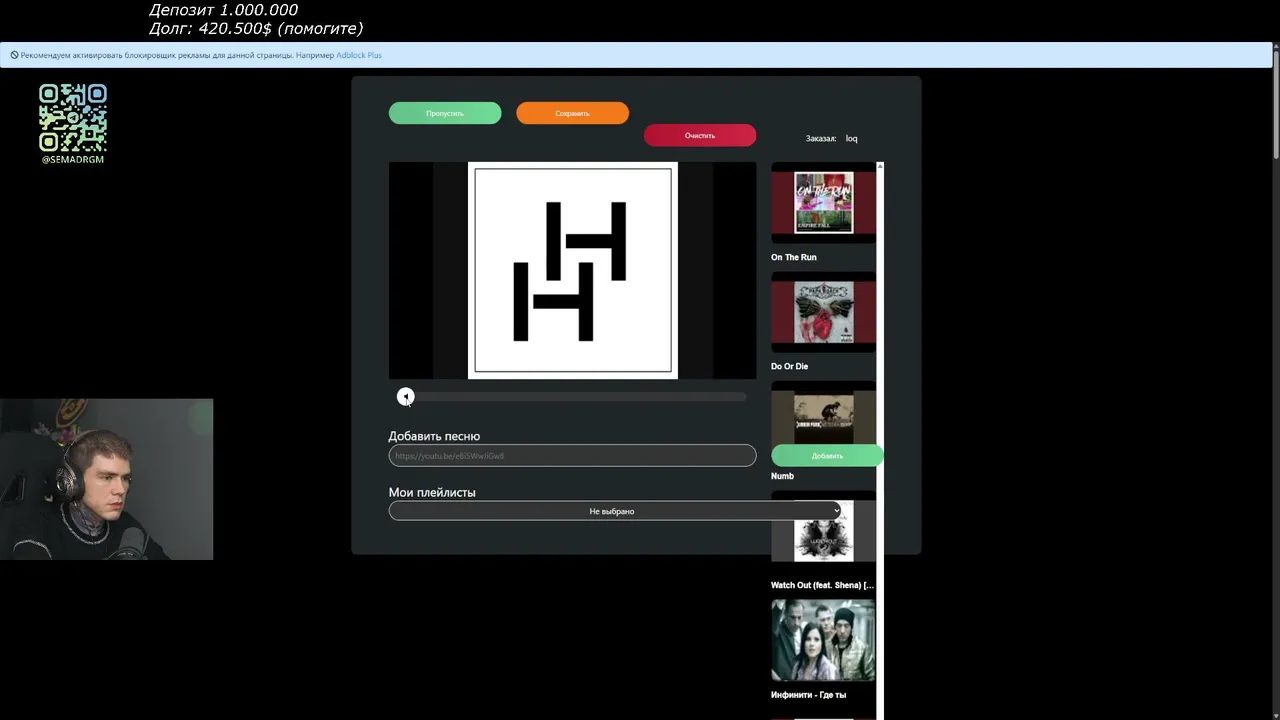
Task: Click the orange Сохранить button
Action: click(x=572, y=113)
